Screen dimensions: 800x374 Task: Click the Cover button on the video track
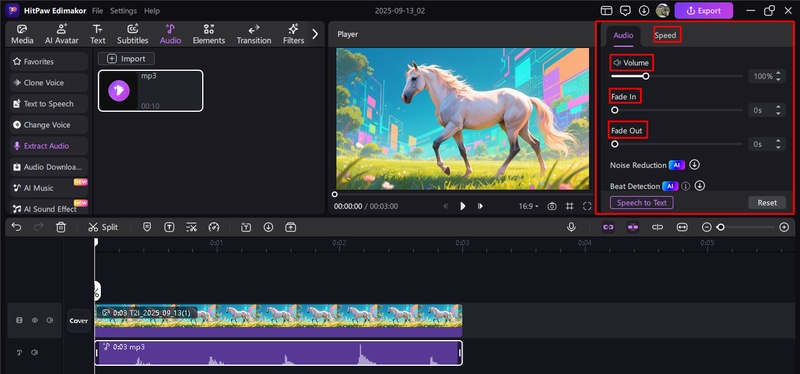click(x=79, y=321)
